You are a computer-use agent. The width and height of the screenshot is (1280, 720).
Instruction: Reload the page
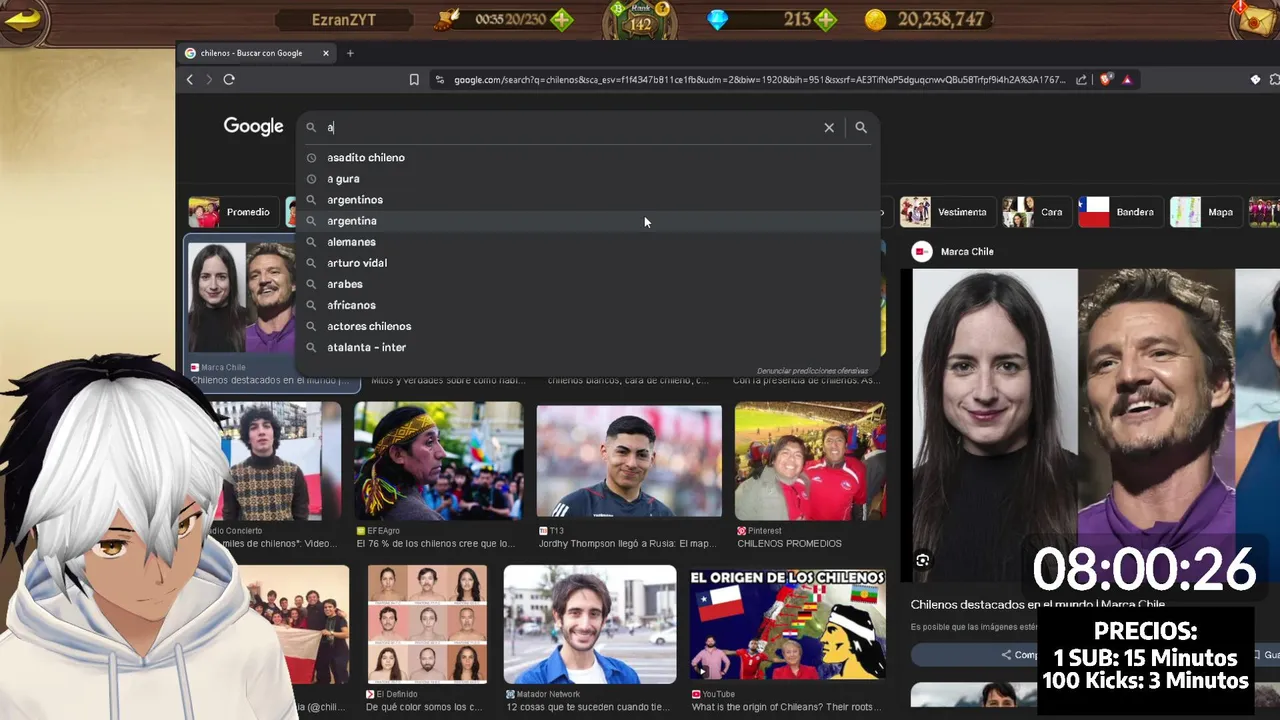click(229, 80)
